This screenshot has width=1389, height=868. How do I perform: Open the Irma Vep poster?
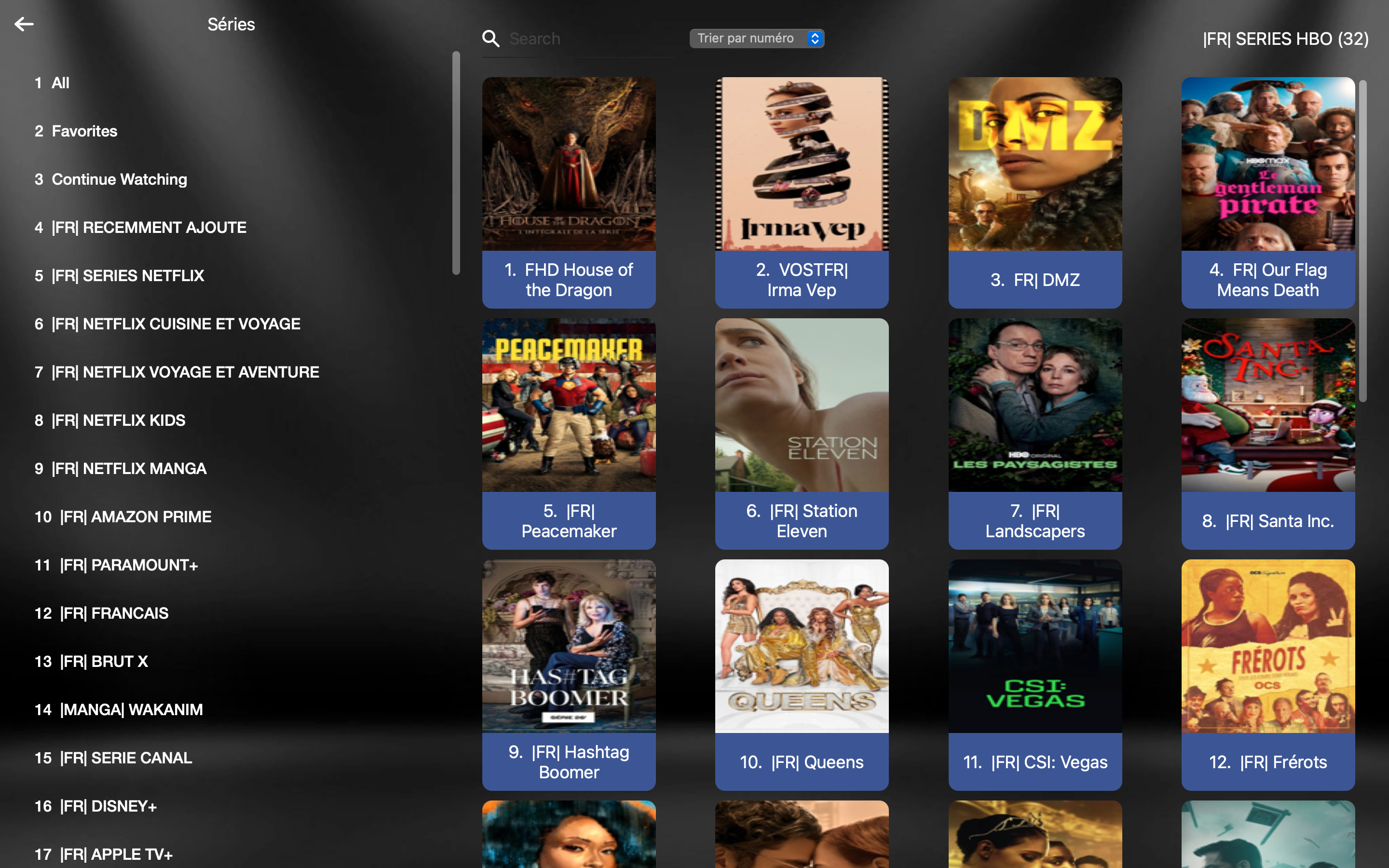pyautogui.click(x=802, y=163)
